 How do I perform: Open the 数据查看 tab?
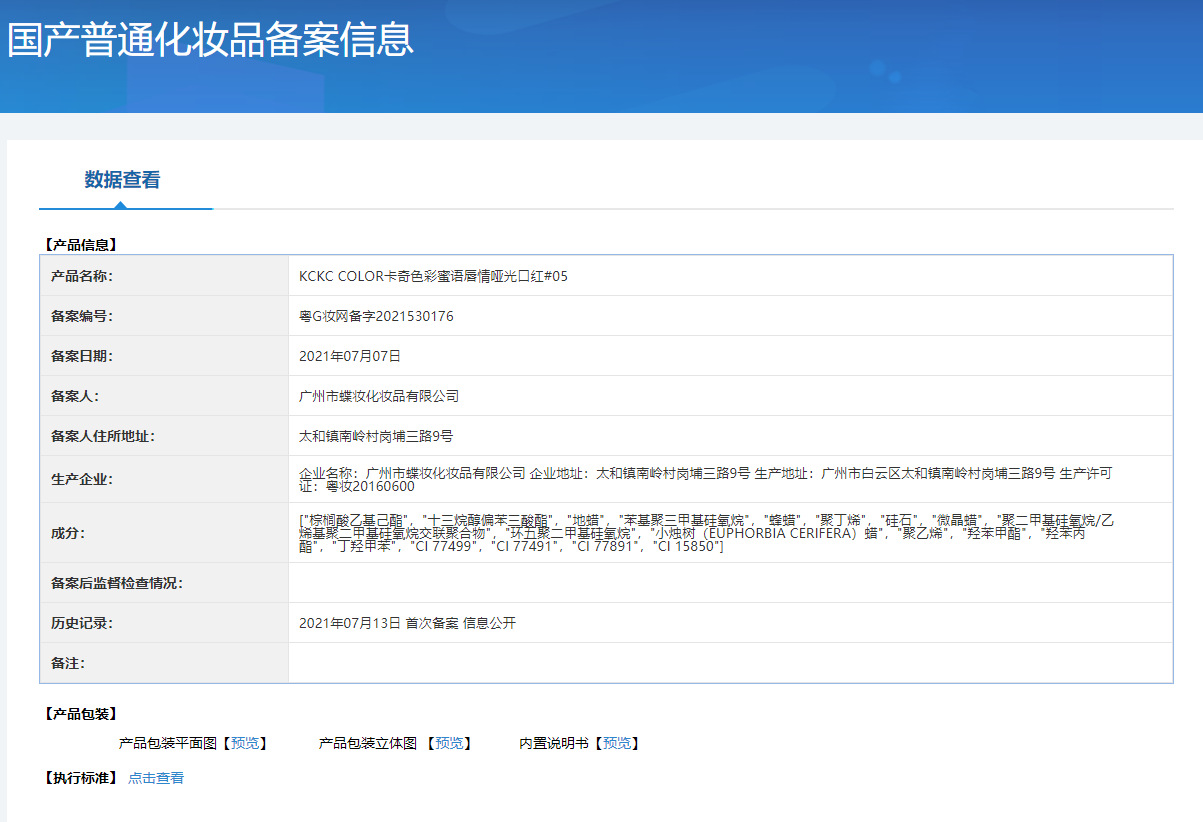point(122,180)
